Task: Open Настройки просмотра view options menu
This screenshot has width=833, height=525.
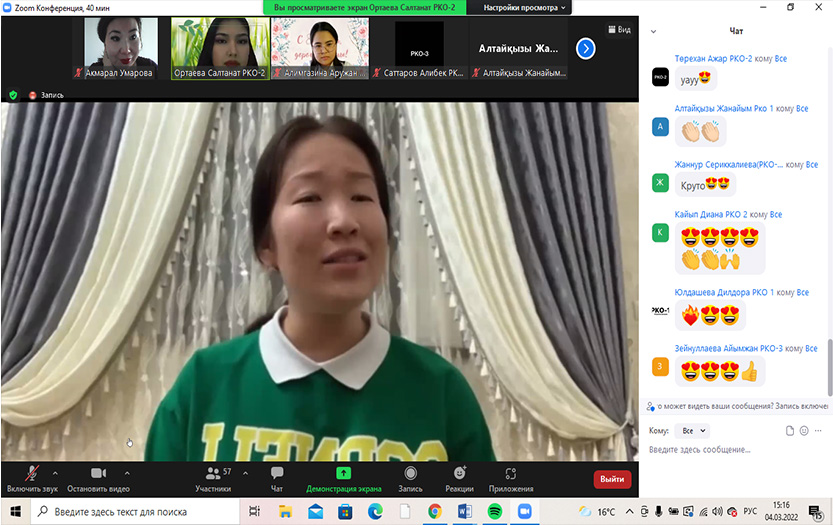Action: click(x=525, y=7)
